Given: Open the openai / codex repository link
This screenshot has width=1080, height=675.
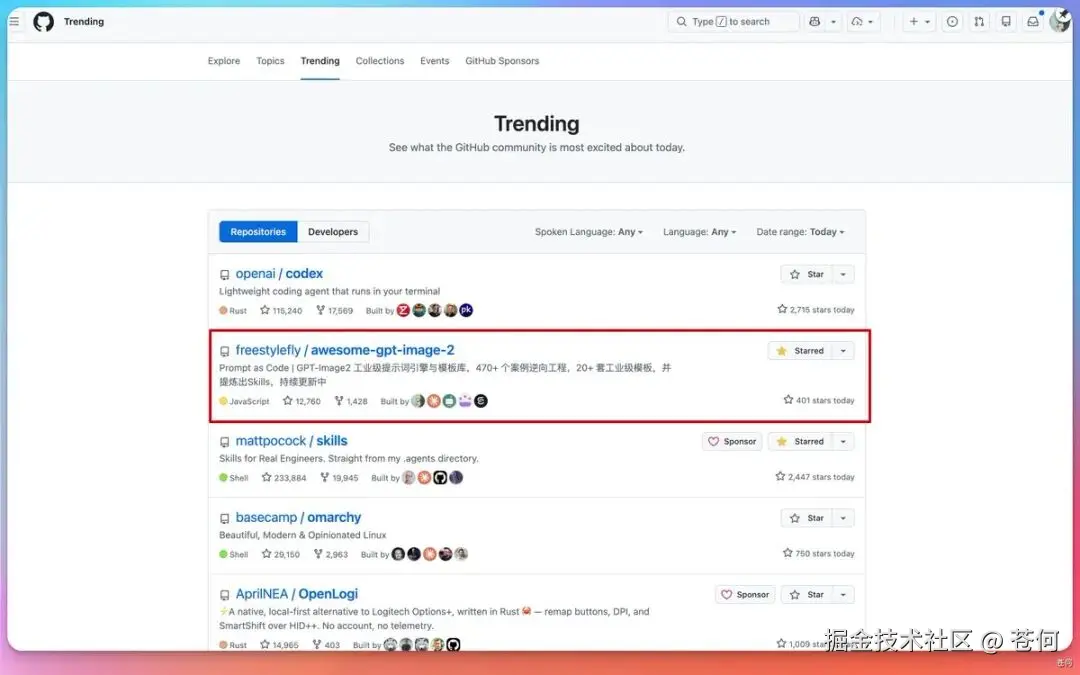Looking at the screenshot, I should click(279, 273).
